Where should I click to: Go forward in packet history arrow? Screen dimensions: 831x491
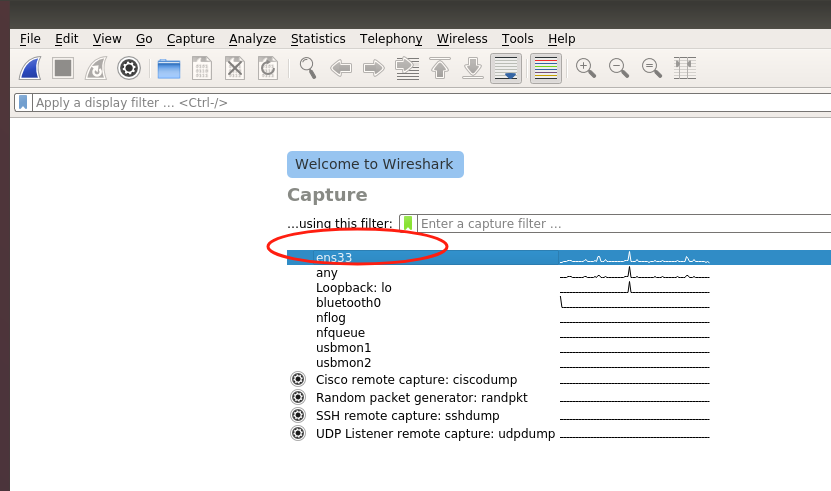click(374, 68)
